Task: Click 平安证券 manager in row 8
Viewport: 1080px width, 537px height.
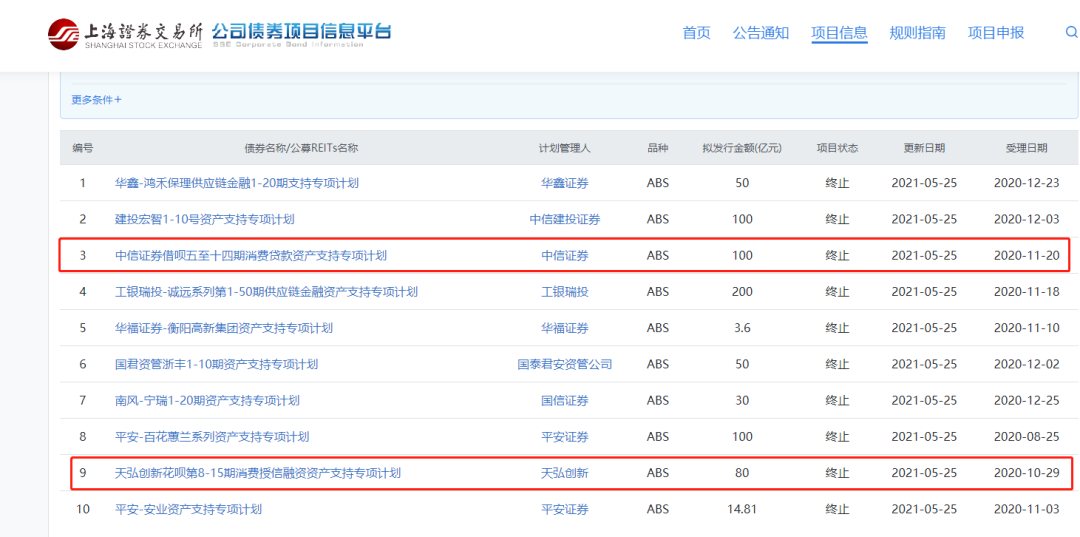Action: click(565, 437)
